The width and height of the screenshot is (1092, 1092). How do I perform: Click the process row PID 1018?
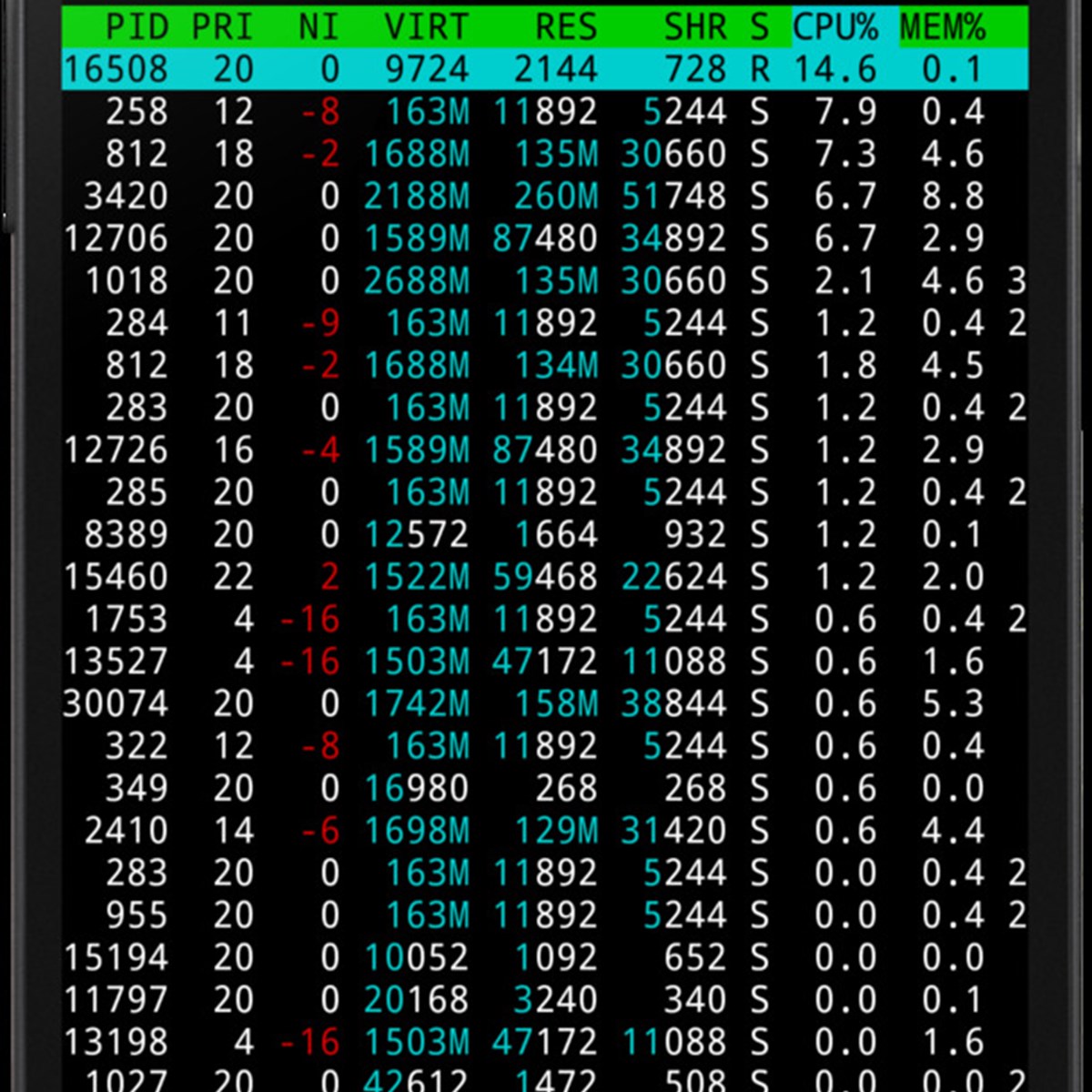(x=544, y=281)
